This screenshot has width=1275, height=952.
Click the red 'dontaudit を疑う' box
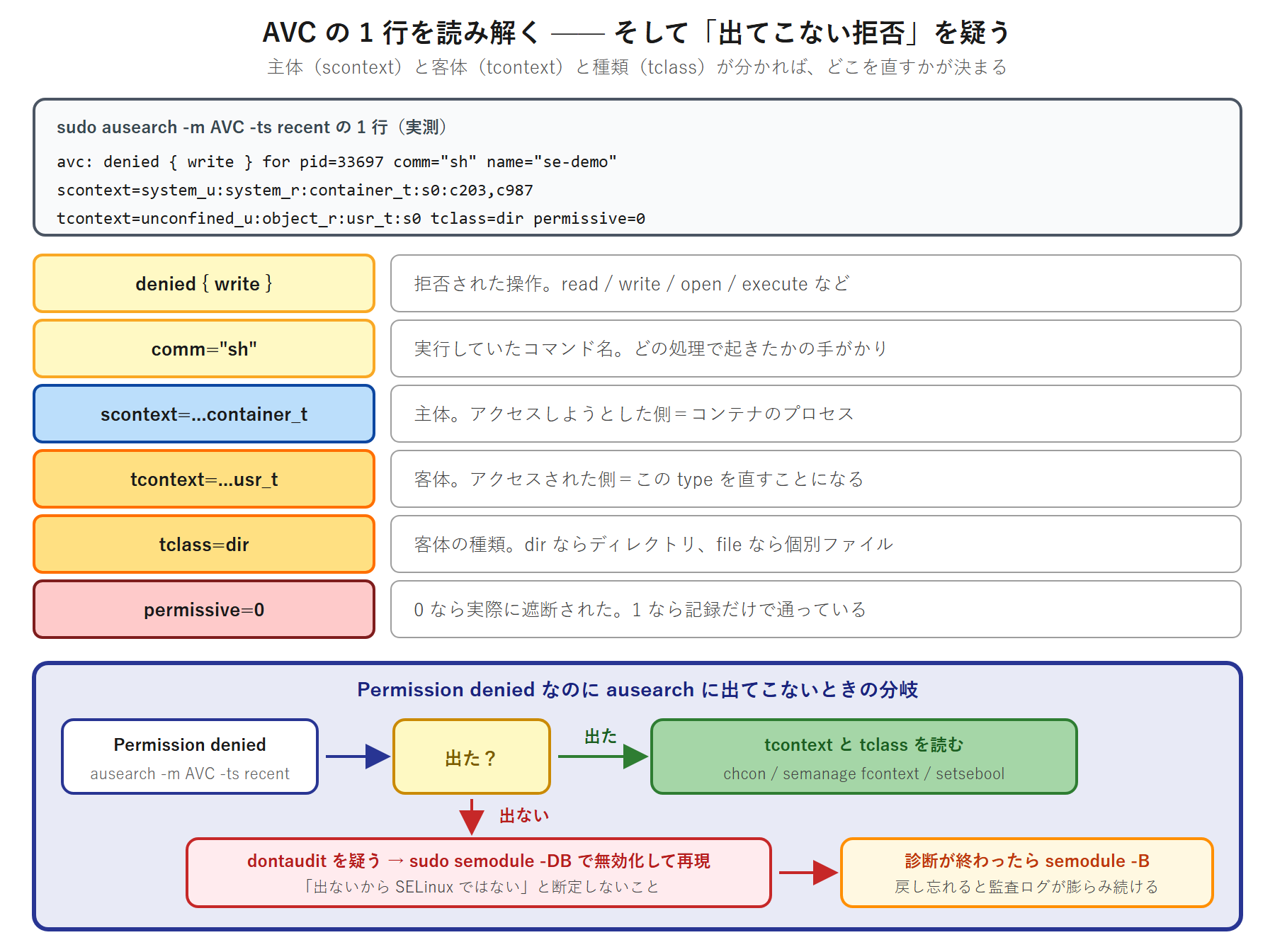(479, 873)
